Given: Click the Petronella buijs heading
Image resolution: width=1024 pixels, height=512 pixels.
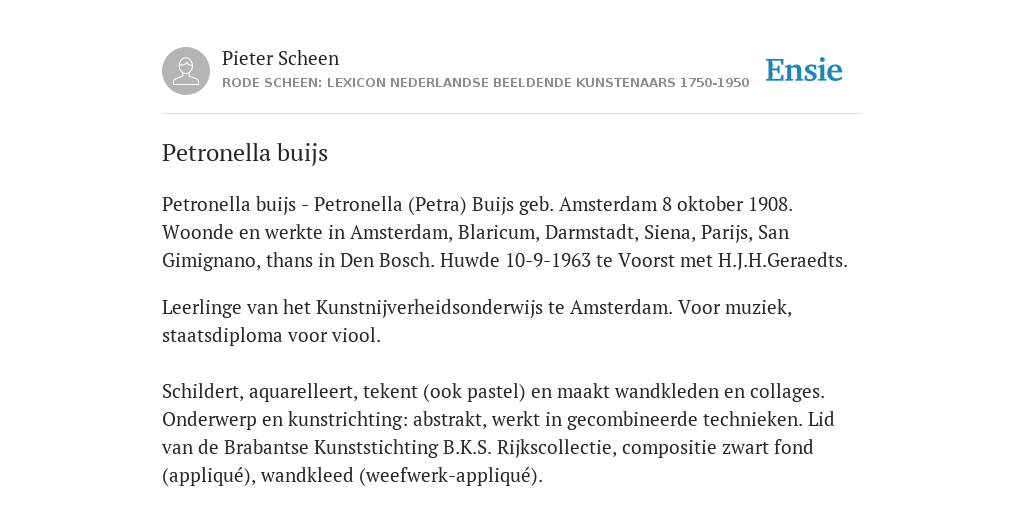Looking at the screenshot, I should tap(245, 153).
